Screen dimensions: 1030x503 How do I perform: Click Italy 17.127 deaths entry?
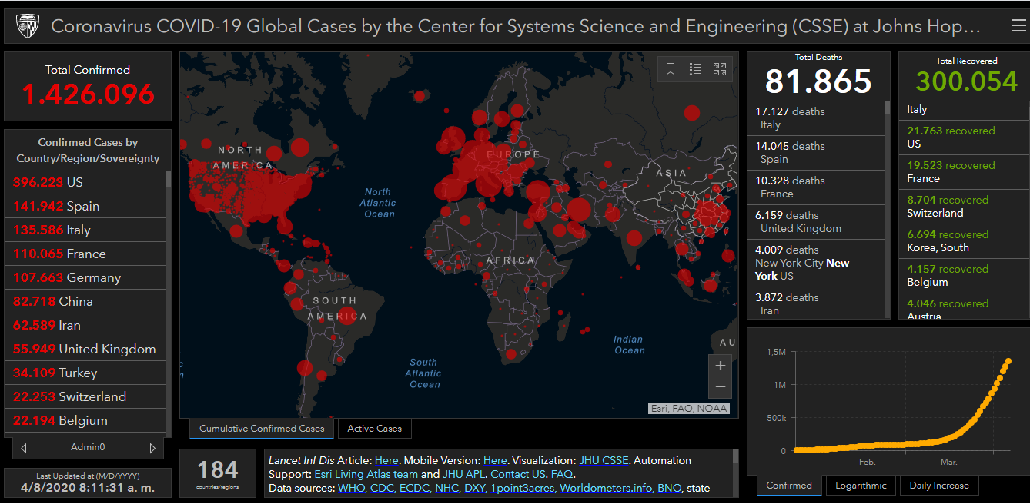click(x=816, y=118)
